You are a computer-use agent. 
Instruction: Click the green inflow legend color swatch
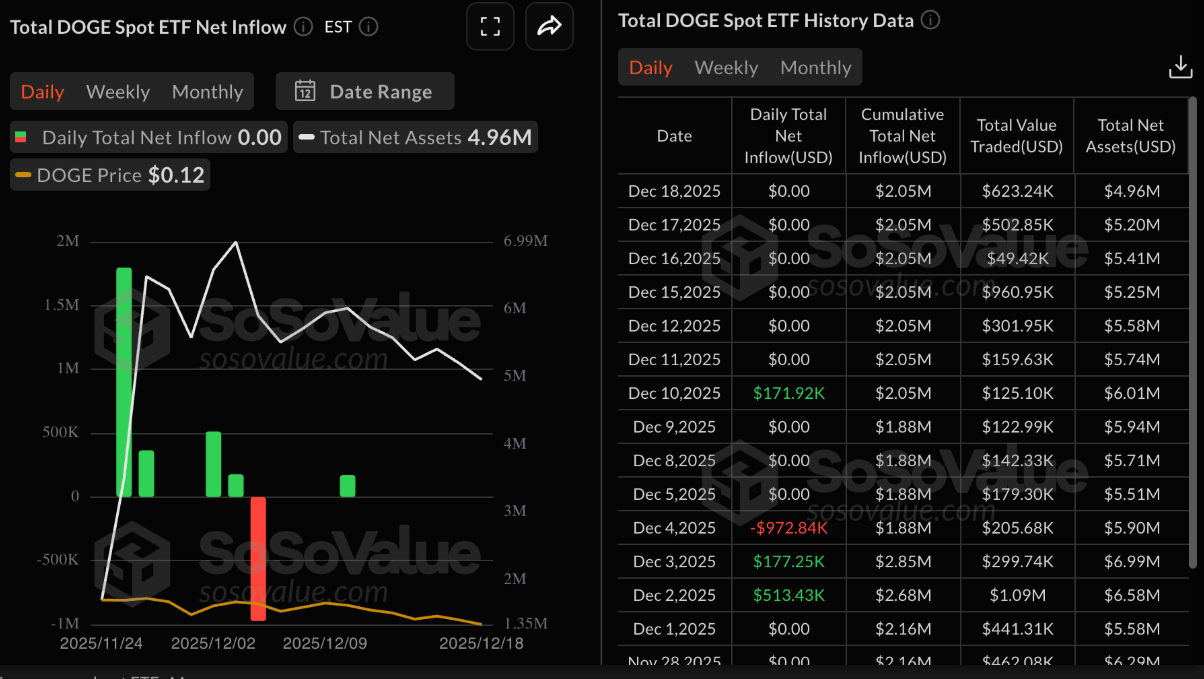click(x=21, y=137)
